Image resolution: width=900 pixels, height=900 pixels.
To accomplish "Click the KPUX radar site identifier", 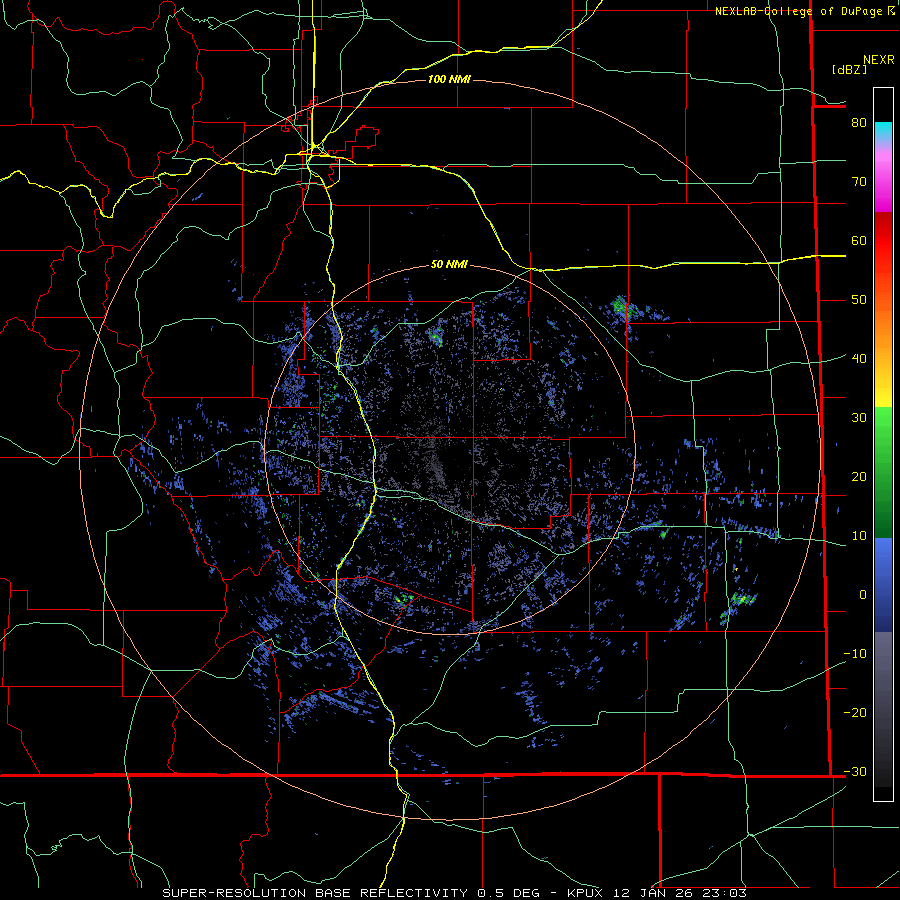I will coord(584,893).
